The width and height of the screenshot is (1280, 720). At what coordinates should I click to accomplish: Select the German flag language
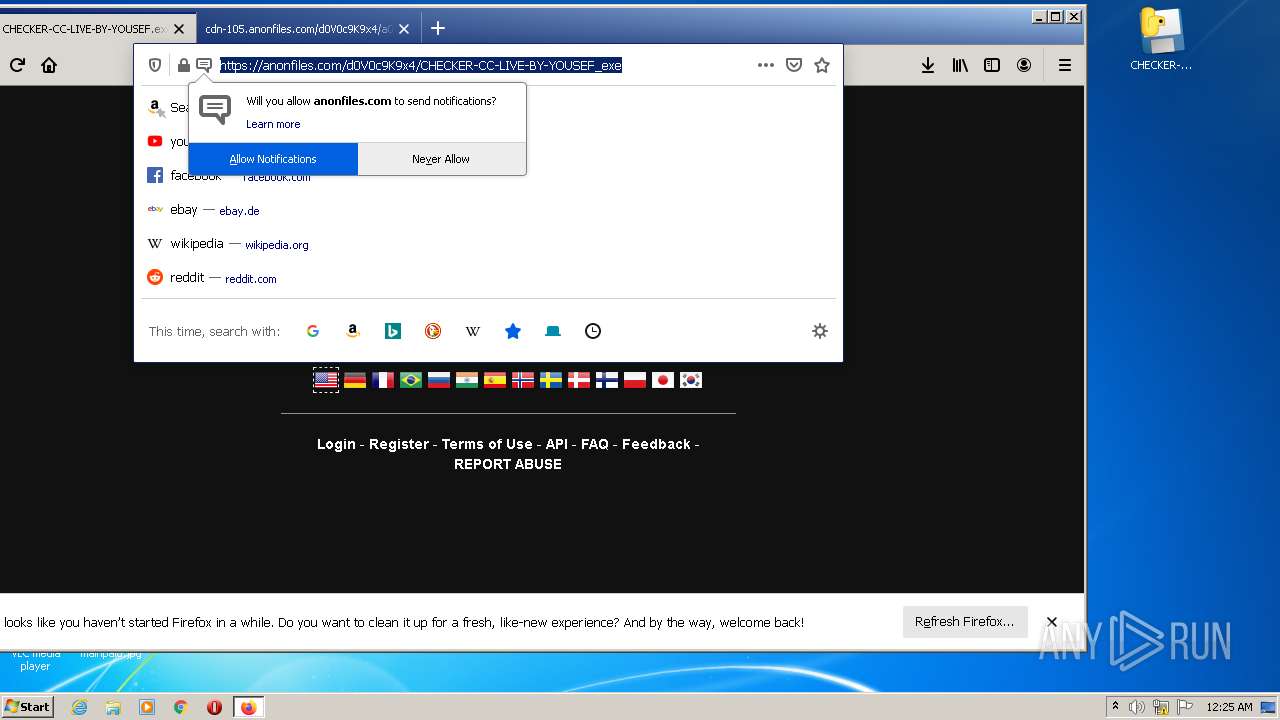tap(355, 380)
